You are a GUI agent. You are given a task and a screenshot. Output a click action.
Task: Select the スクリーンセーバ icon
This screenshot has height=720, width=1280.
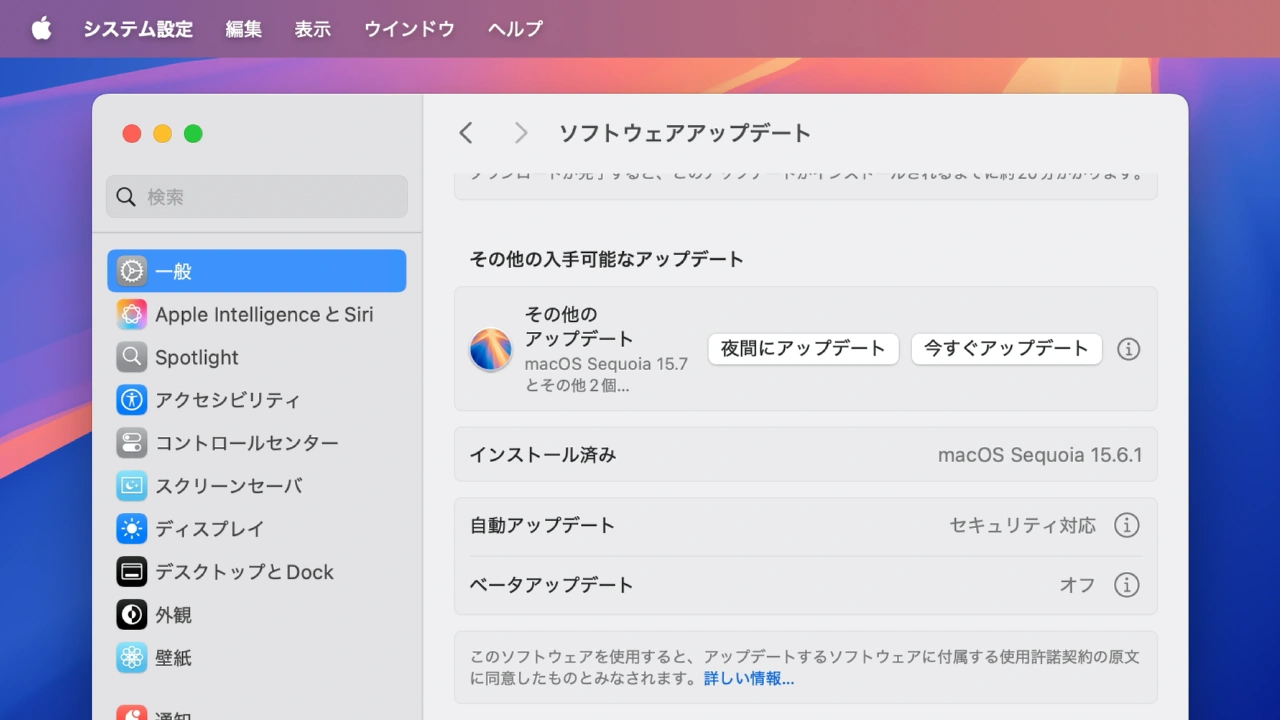click(131, 486)
